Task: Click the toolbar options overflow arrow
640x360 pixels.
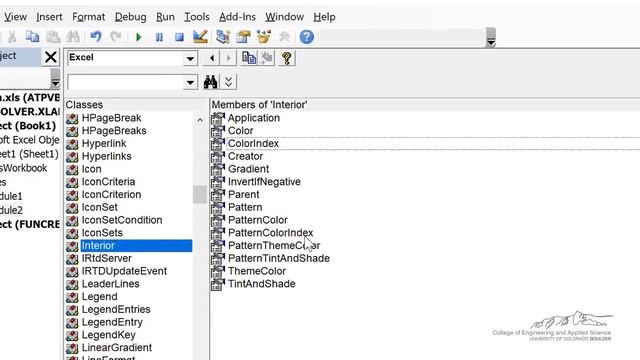Action: click(491, 38)
